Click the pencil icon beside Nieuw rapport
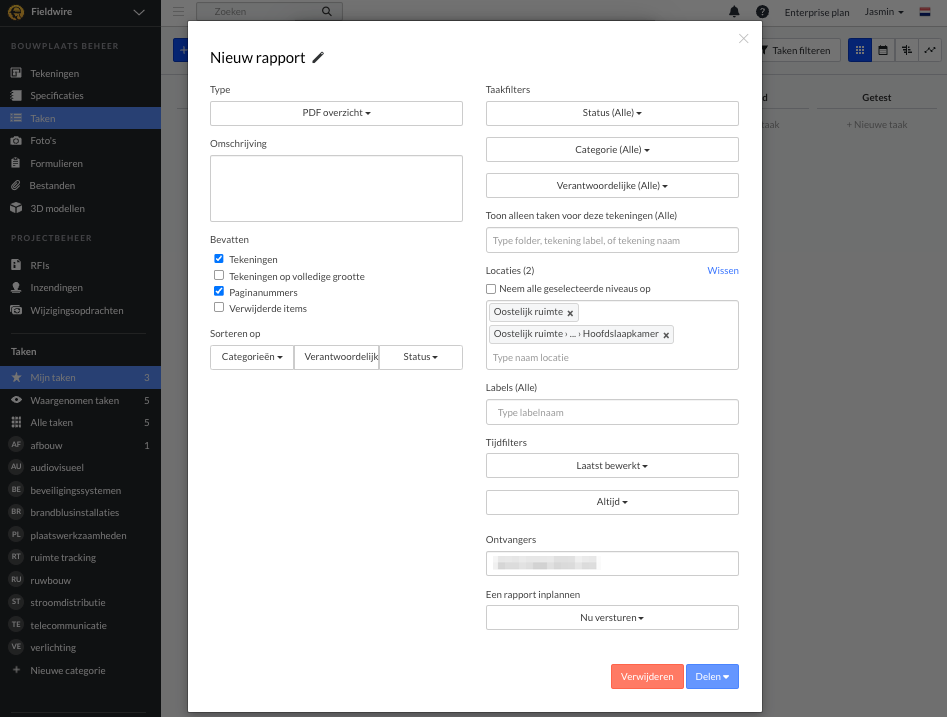The image size is (947, 717). tap(318, 58)
